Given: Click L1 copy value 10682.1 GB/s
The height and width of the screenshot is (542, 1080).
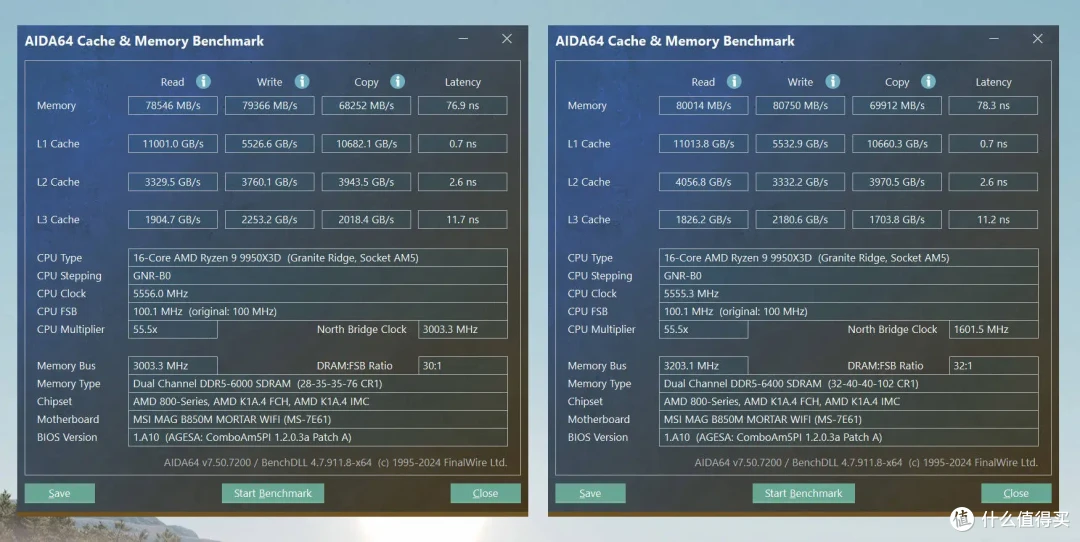Looking at the screenshot, I should click(x=366, y=144).
